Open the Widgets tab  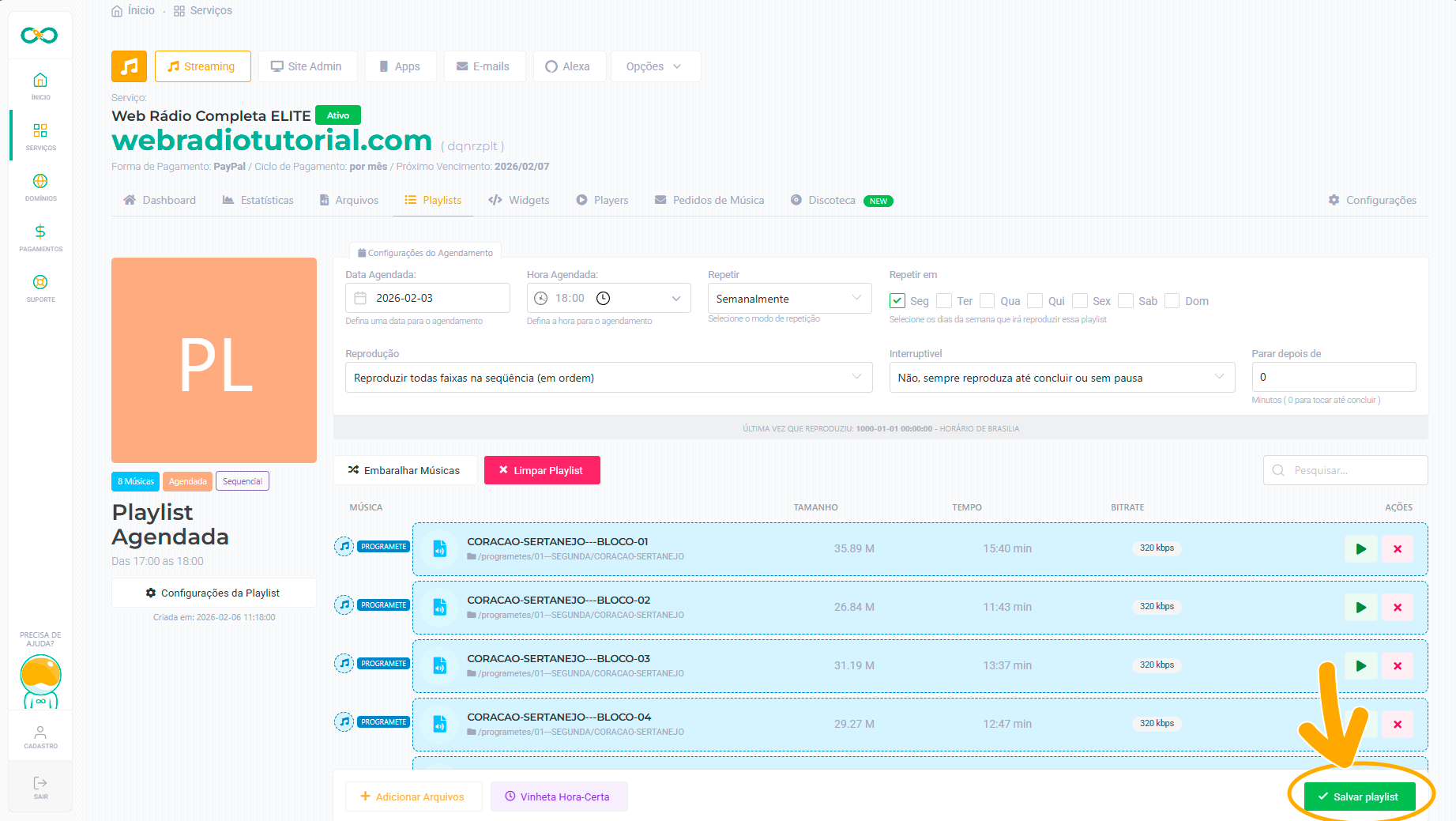519,200
